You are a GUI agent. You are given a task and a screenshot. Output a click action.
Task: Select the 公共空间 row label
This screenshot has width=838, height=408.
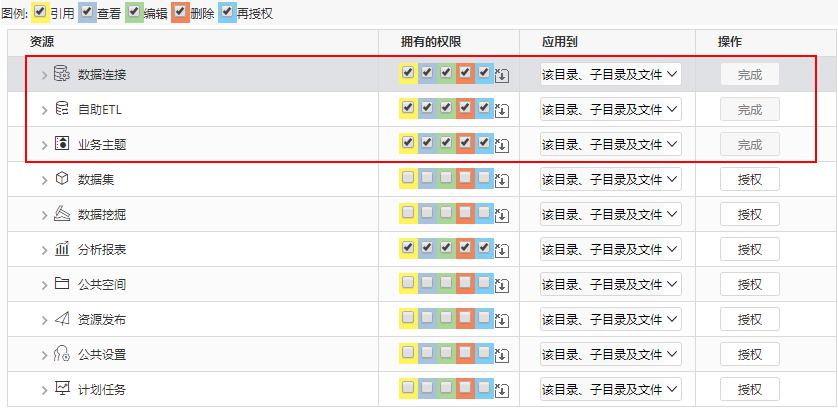102,284
